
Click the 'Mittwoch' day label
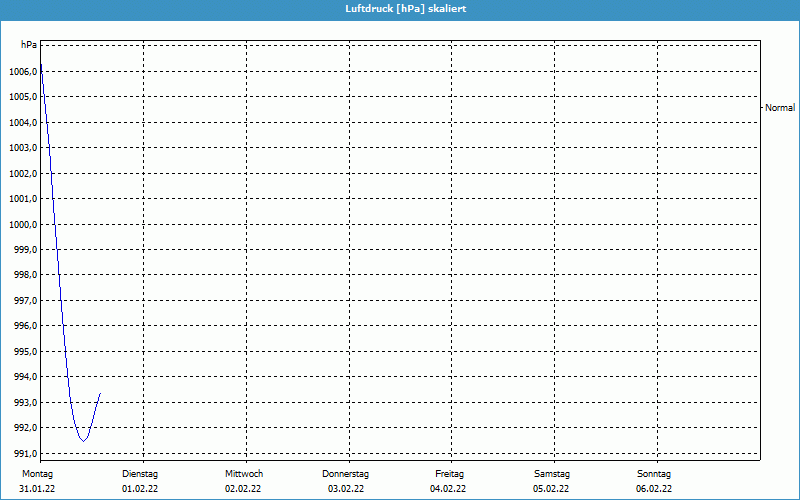(x=243, y=474)
